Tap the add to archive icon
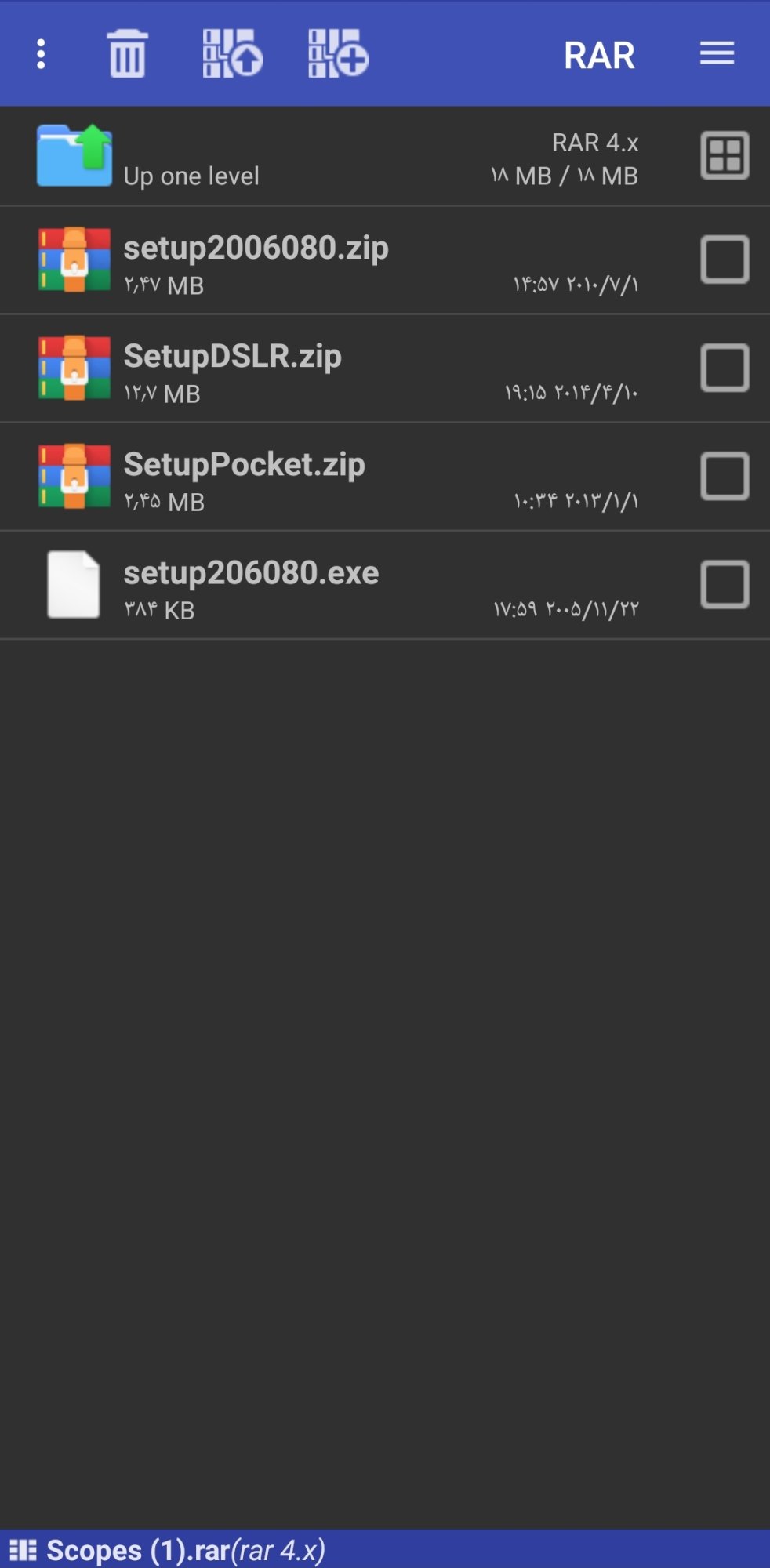The width and height of the screenshot is (770, 1568). pyautogui.click(x=338, y=54)
